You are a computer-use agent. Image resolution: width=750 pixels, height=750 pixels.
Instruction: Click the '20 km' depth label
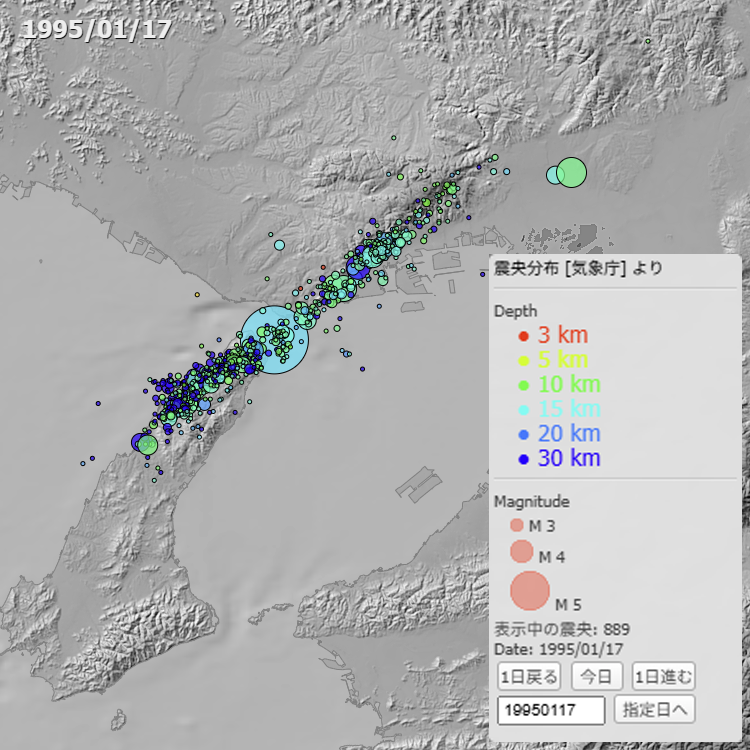pos(569,434)
